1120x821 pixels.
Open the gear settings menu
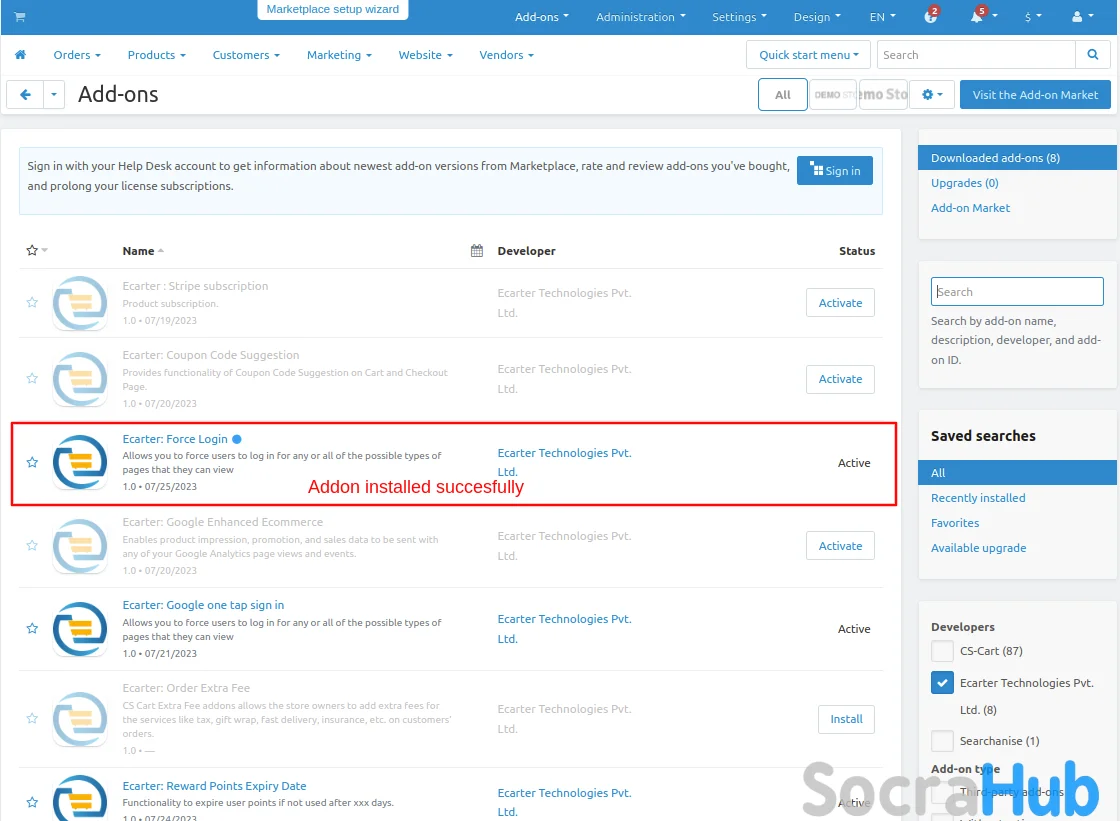click(932, 94)
